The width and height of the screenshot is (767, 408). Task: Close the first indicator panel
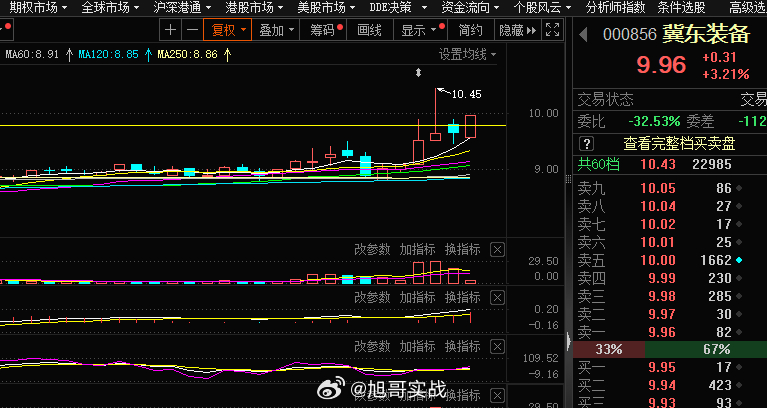[497, 250]
